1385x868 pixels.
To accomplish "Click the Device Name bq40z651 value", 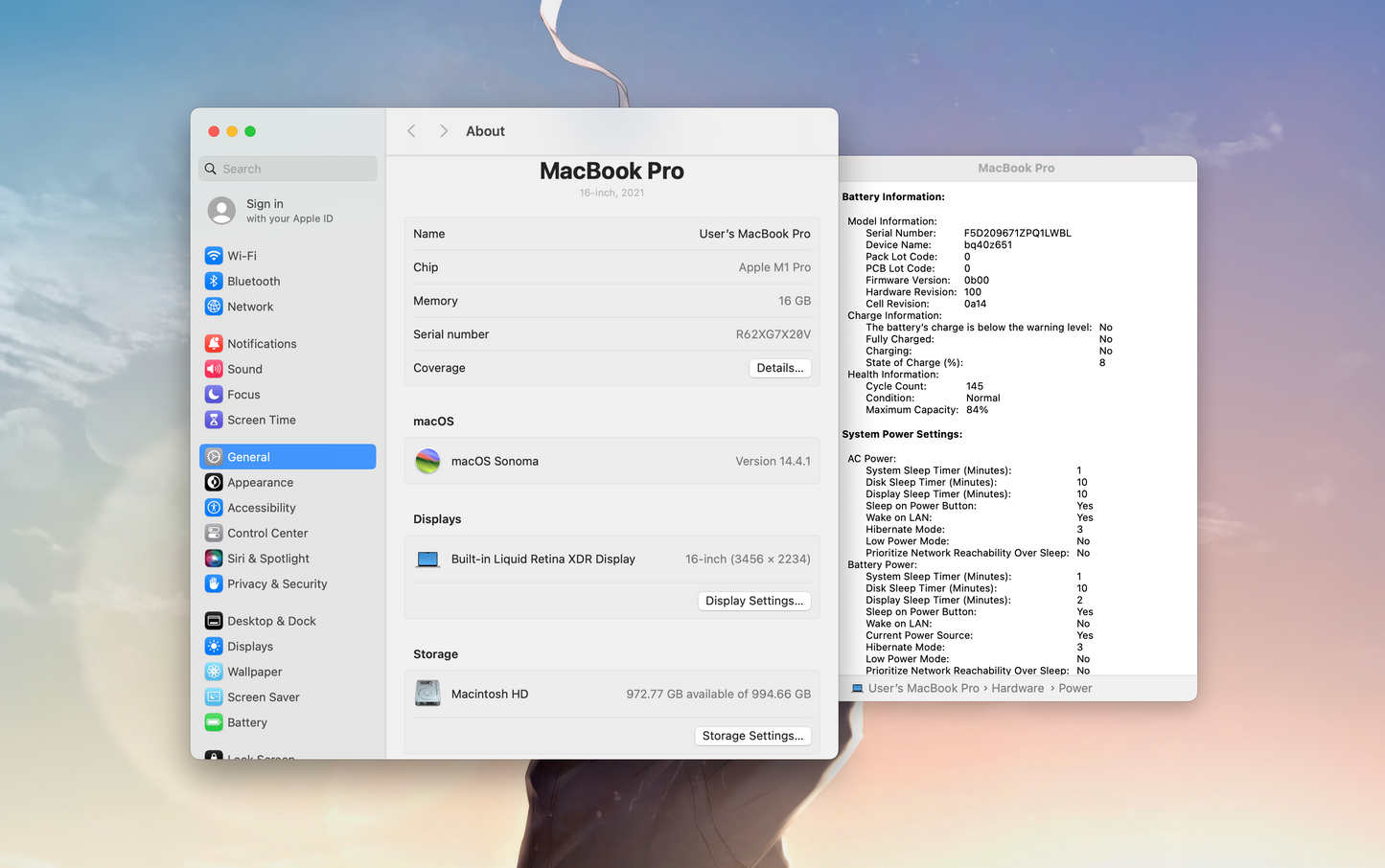I will coord(988,244).
